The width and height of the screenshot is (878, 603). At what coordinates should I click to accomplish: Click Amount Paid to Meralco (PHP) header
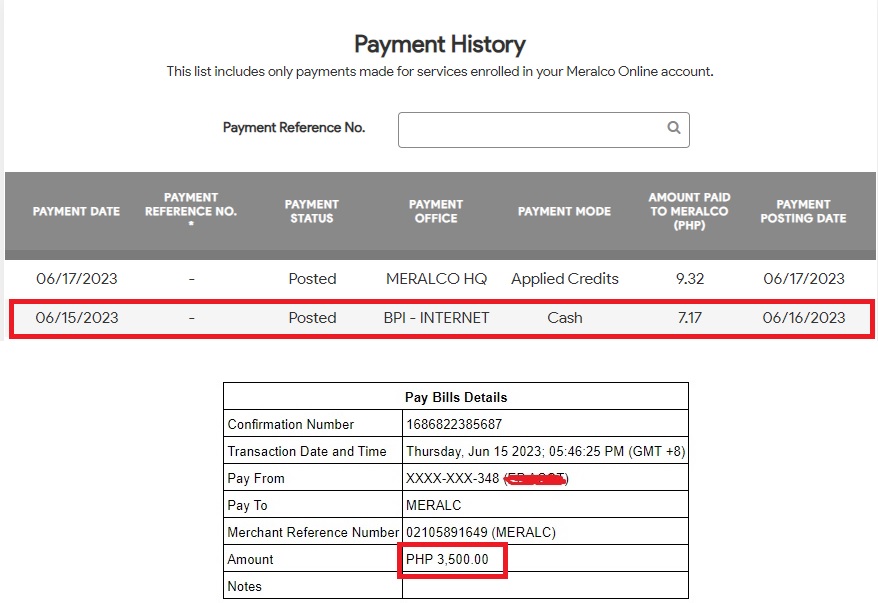(x=689, y=211)
